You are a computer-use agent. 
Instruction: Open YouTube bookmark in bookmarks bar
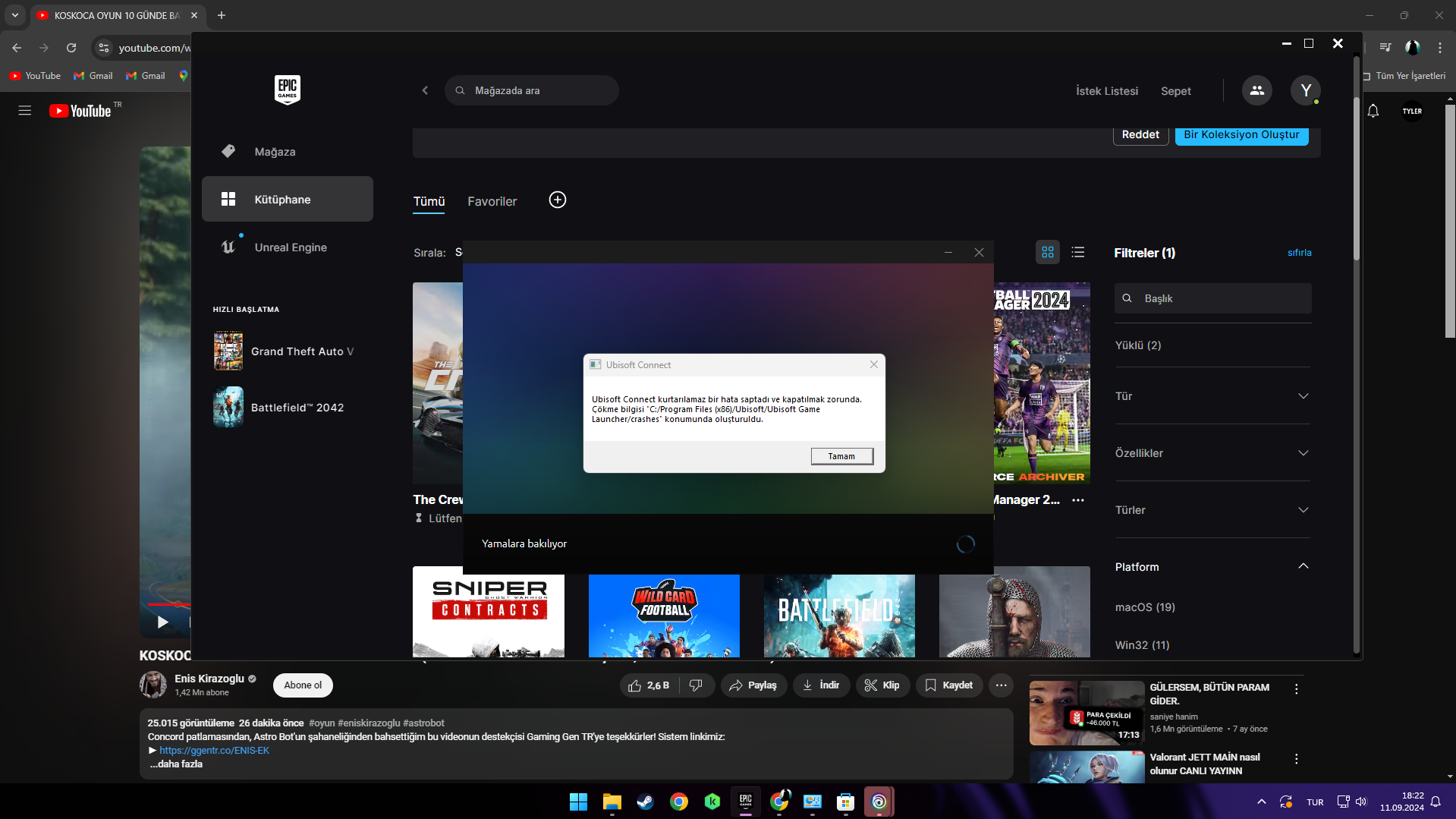click(35, 76)
